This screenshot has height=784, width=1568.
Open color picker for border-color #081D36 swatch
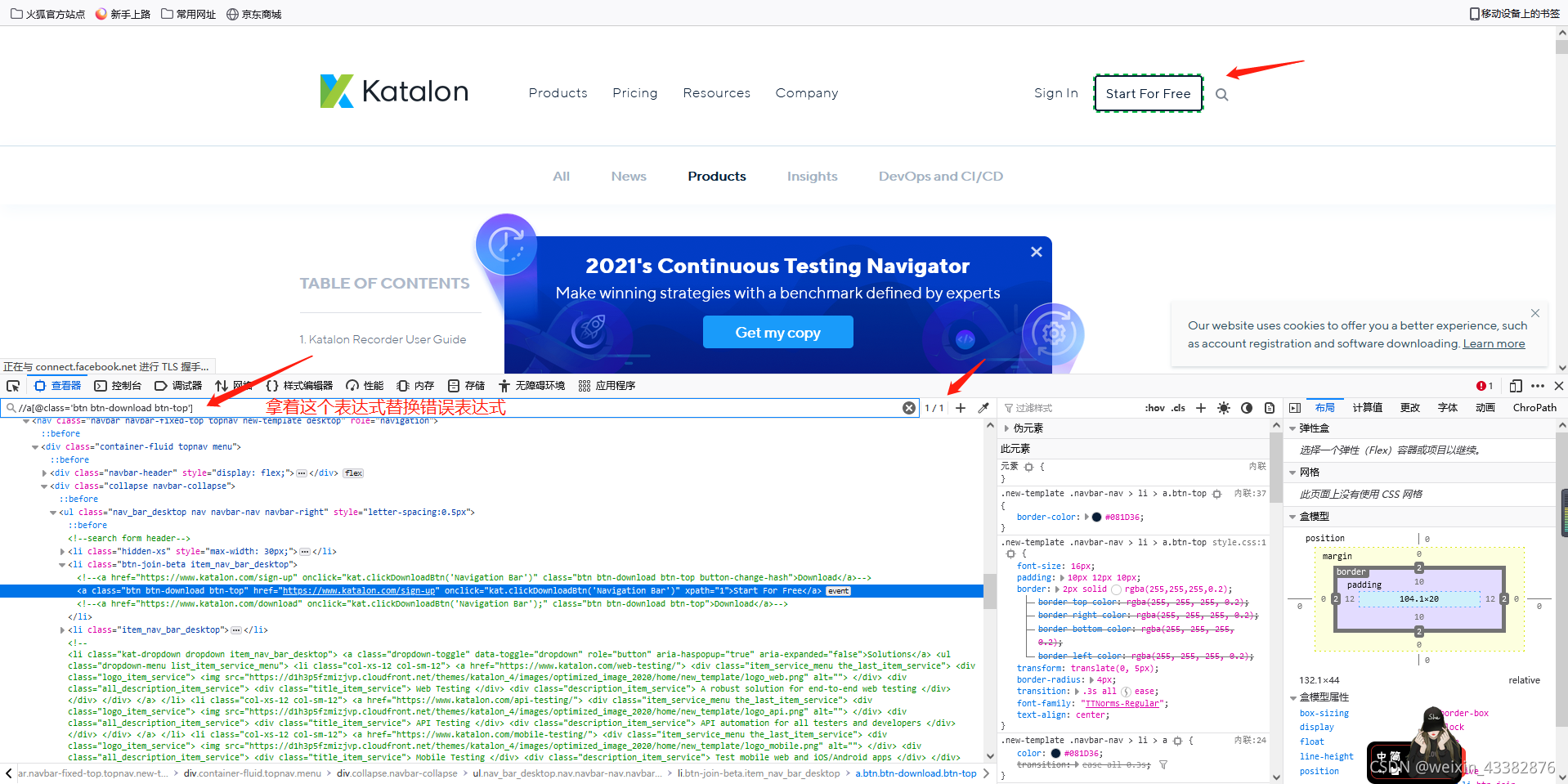coord(1096,517)
